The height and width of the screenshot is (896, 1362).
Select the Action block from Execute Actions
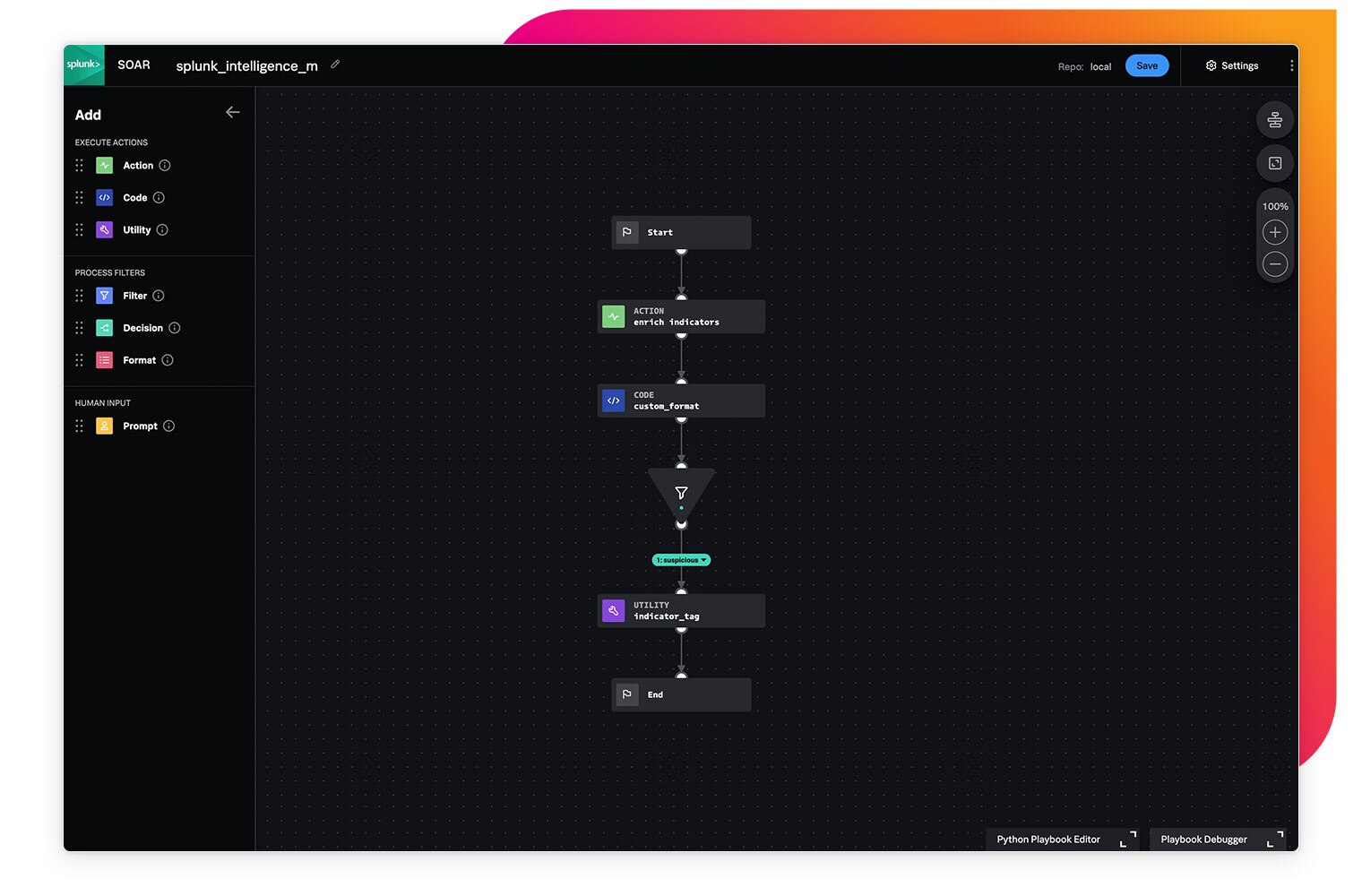click(x=104, y=165)
